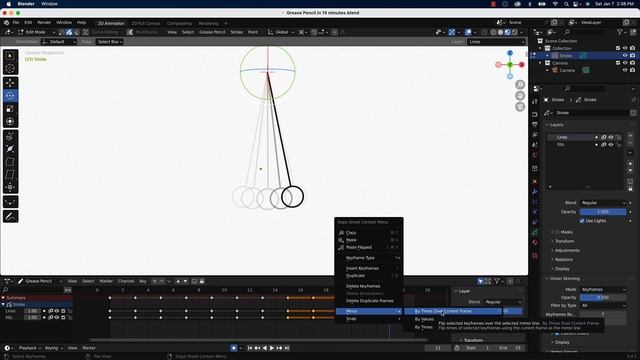Hide Camera object in outliner via eye

click(x=625, y=70)
